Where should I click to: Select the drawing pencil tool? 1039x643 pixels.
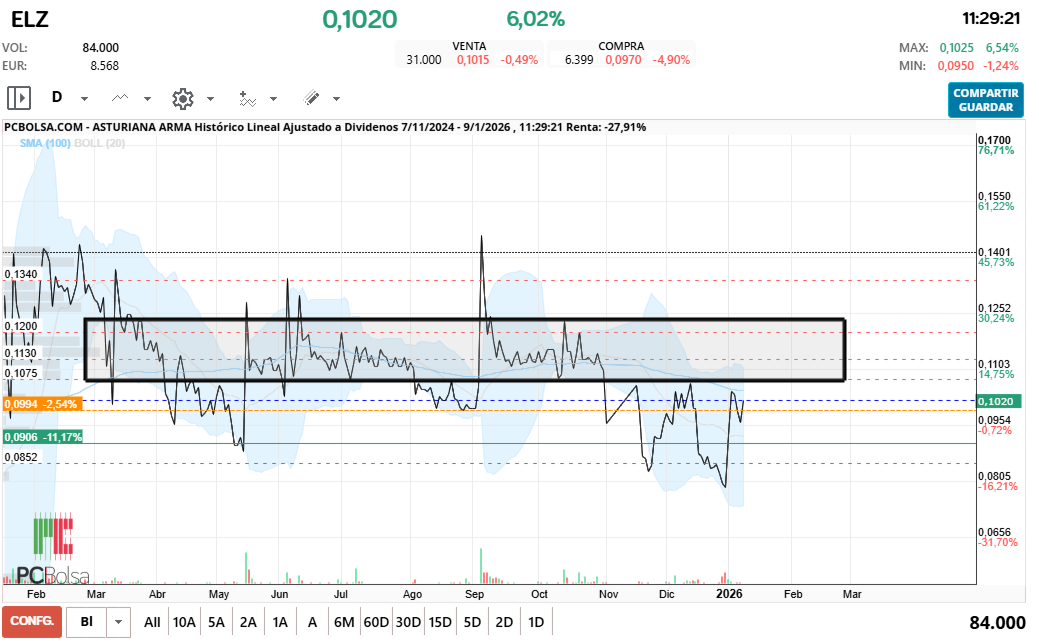click(312, 97)
